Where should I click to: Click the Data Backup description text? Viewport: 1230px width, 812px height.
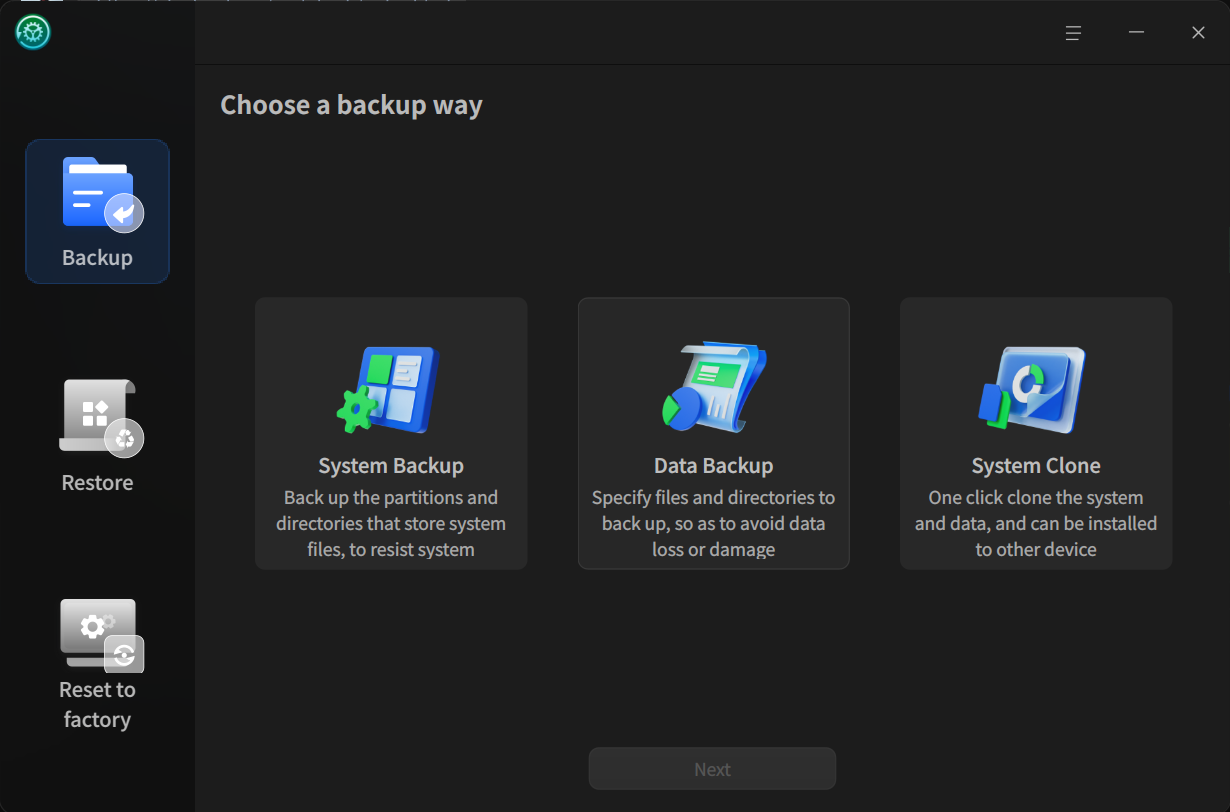tap(713, 524)
